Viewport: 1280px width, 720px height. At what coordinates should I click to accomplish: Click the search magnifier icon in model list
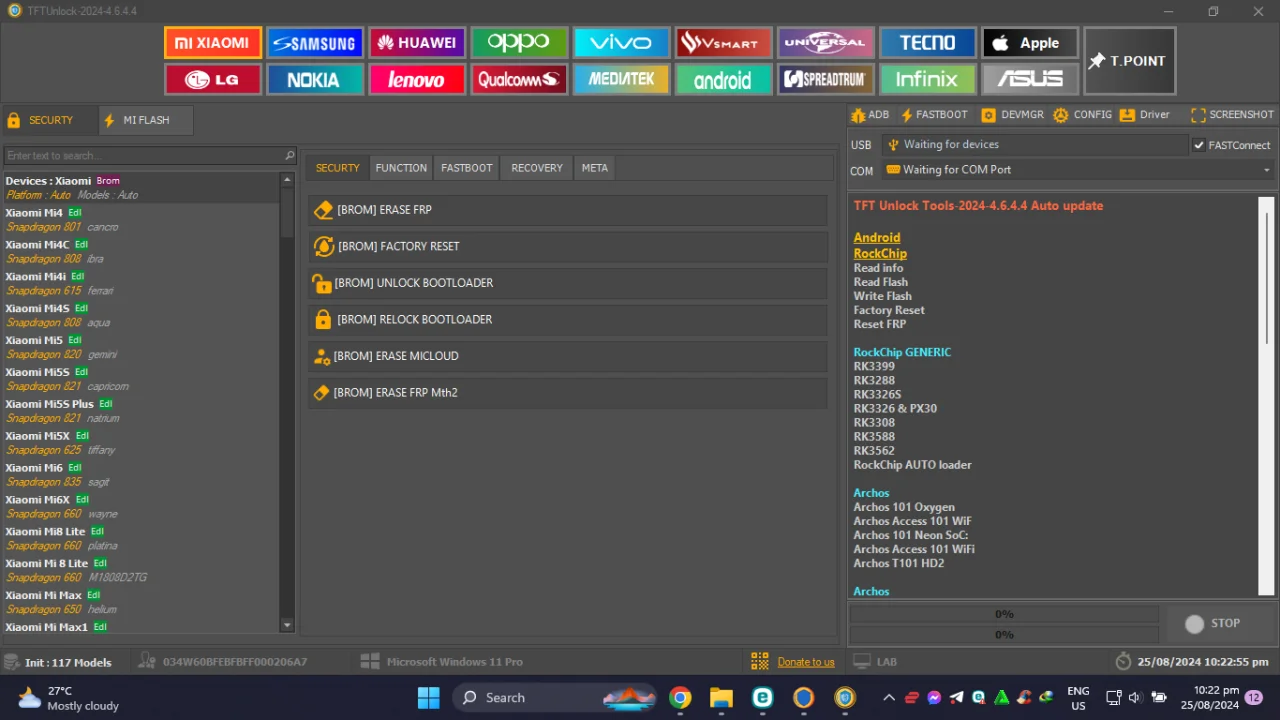290,156
